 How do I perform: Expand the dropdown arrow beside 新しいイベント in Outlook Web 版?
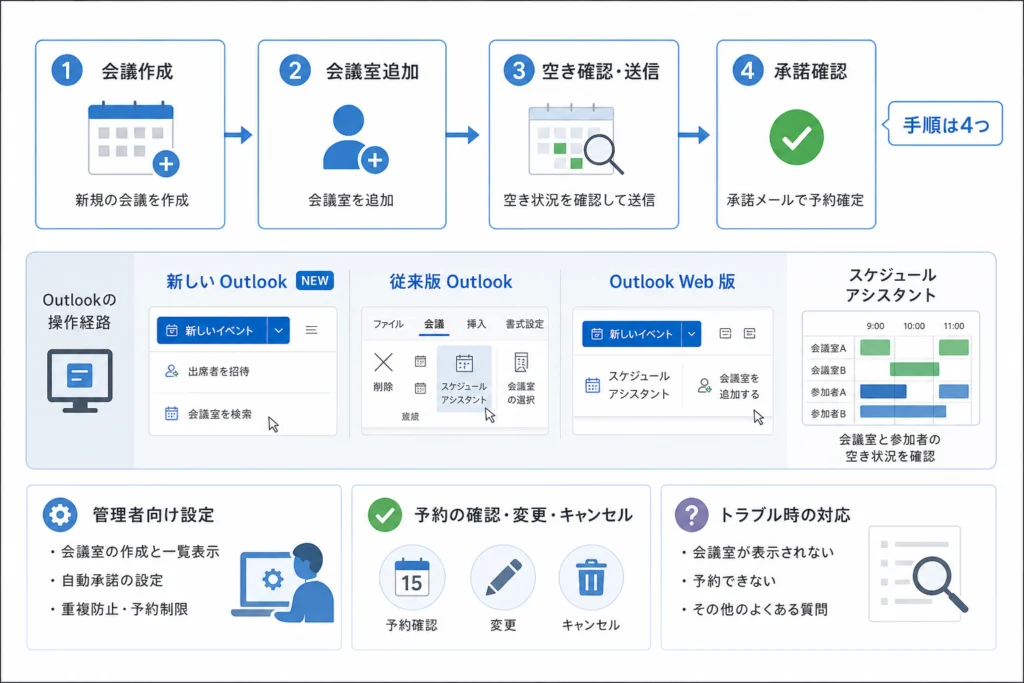coord(691,334)
